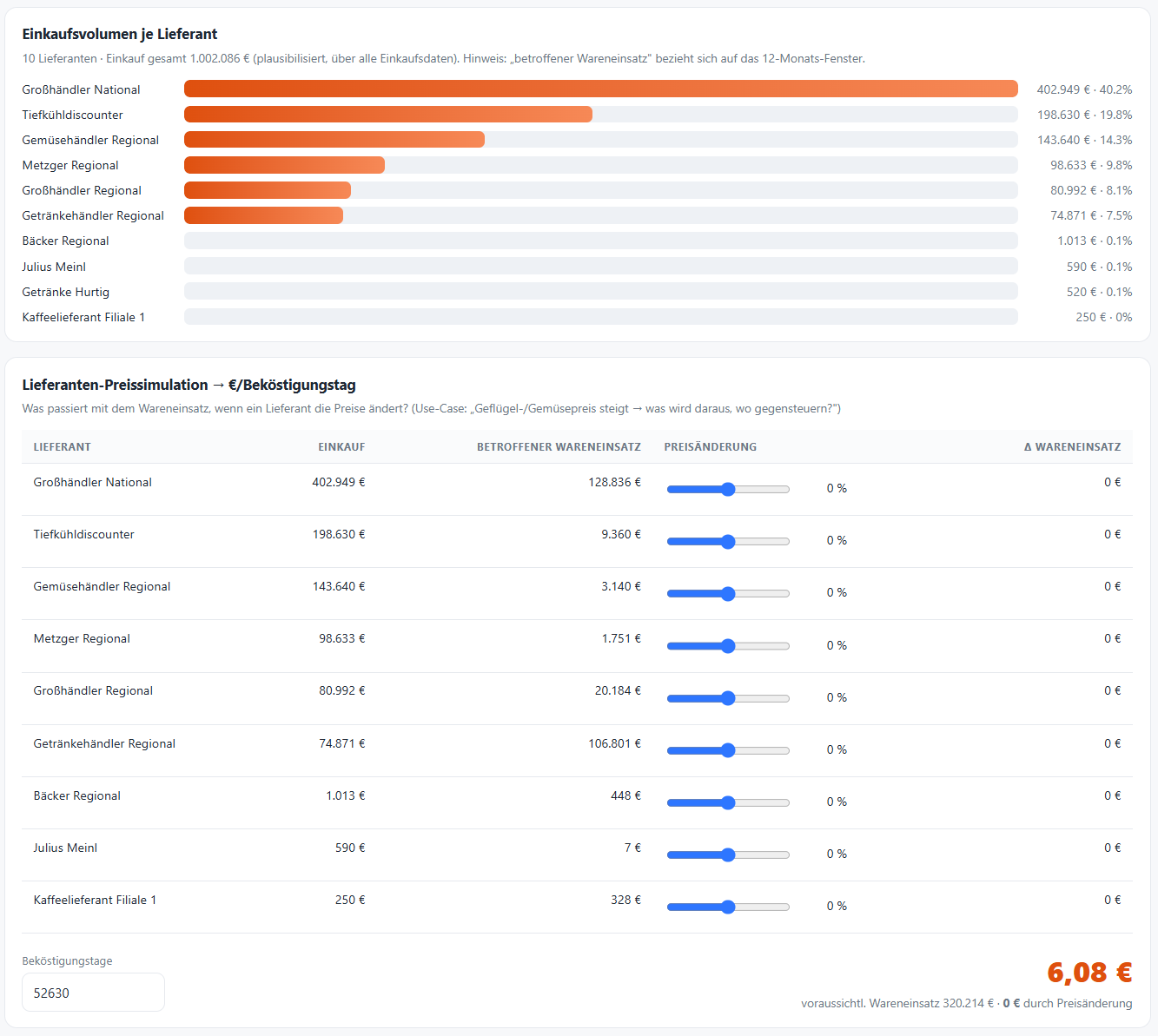Viewport: 1158px width, 1036px height.
Task: Select the Tiefkühldiscounter bar in the volume chart
Action: click(x=388, y=114)
